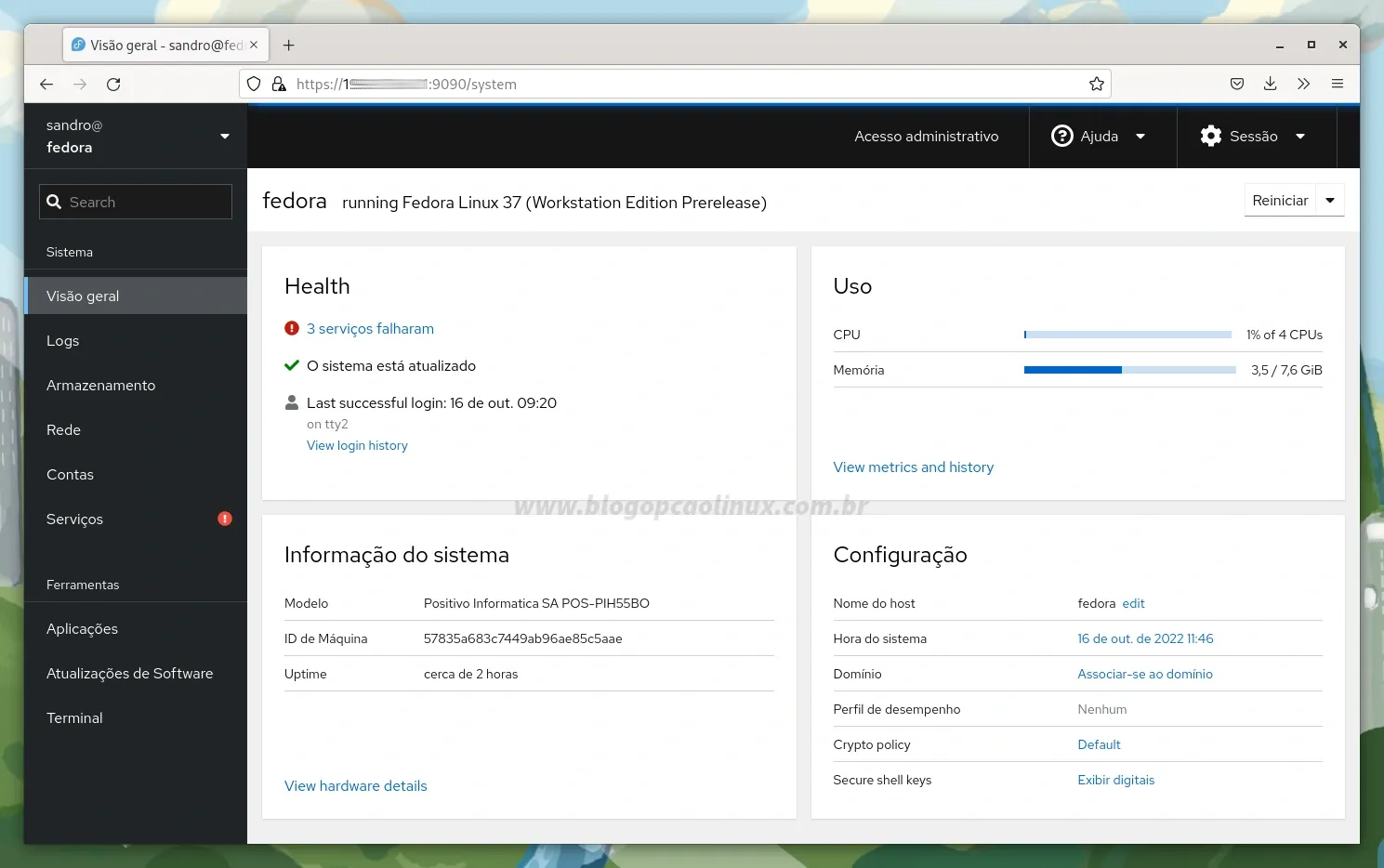Open Atualizações de Software page
Viewport: 1384px width, 868px height.
point(136,673)
